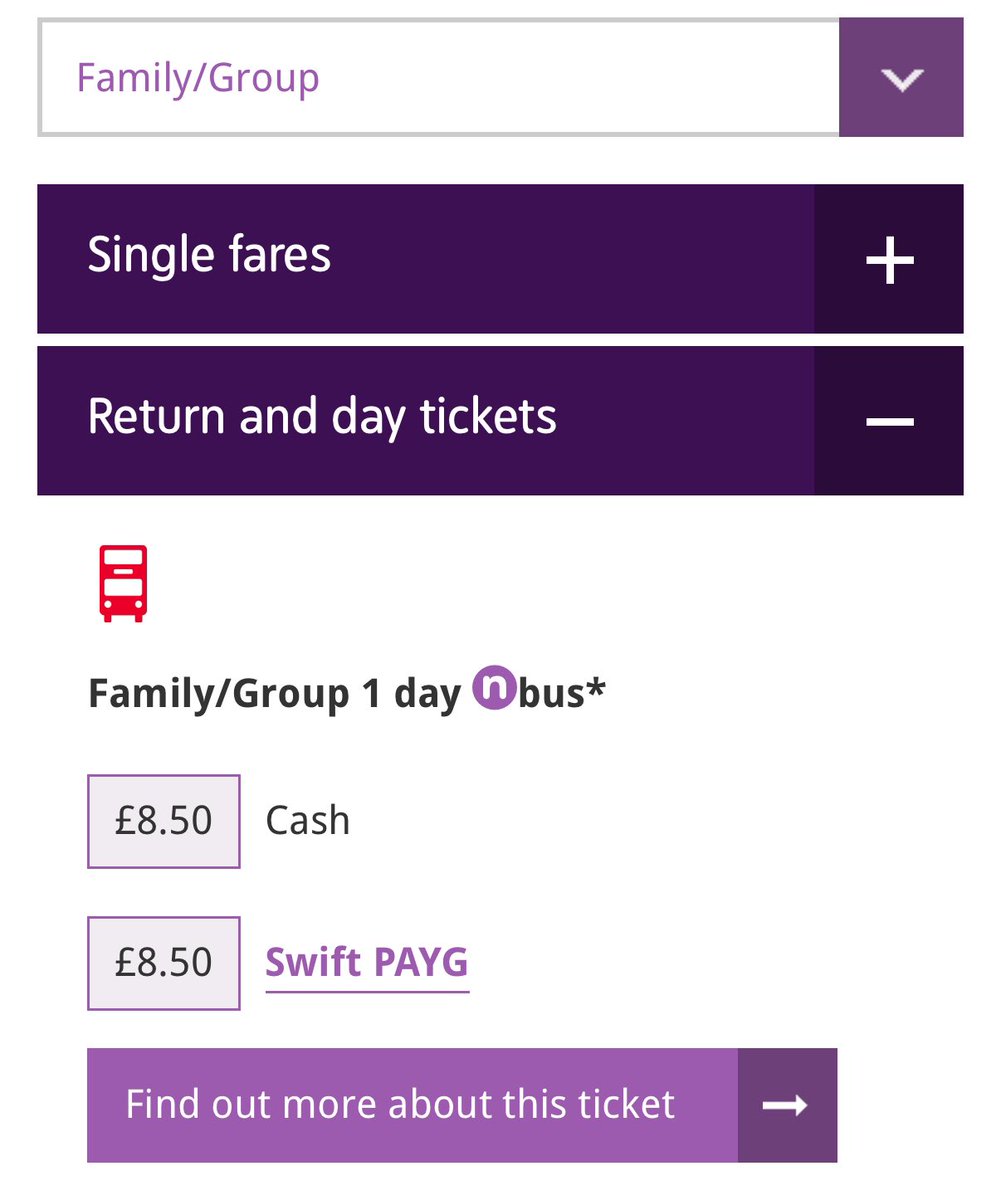The width and height of the screenshot is (1001, 1200).
Task: Click the asterisk after nbus
Action: click(596, 687)
